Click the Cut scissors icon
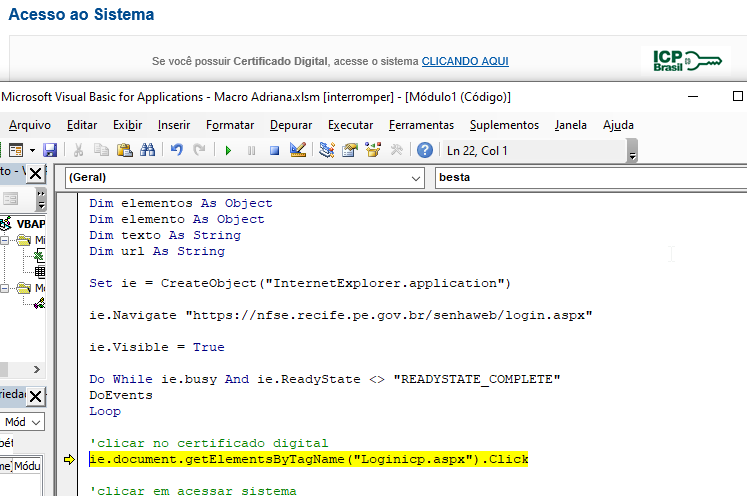747x496 pixels. coord(78,151)
